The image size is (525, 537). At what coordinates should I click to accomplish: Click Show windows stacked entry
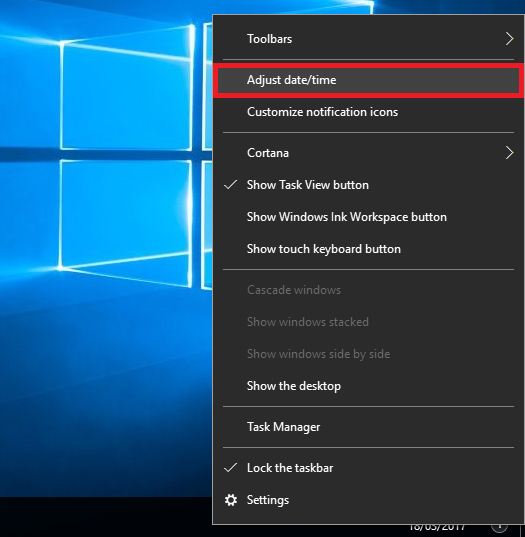pos(308,322)
